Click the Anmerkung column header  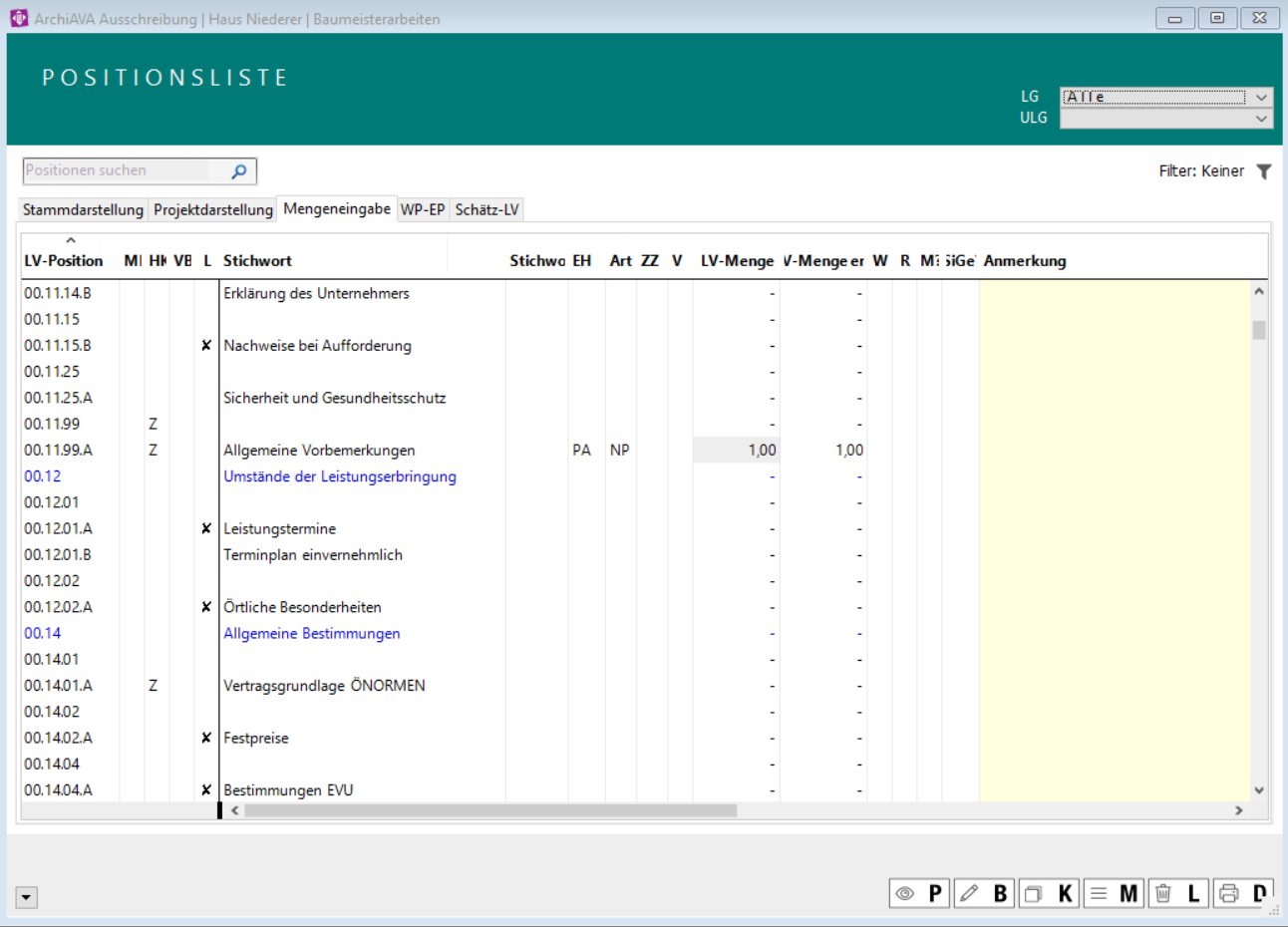(x=1025, y=261)
